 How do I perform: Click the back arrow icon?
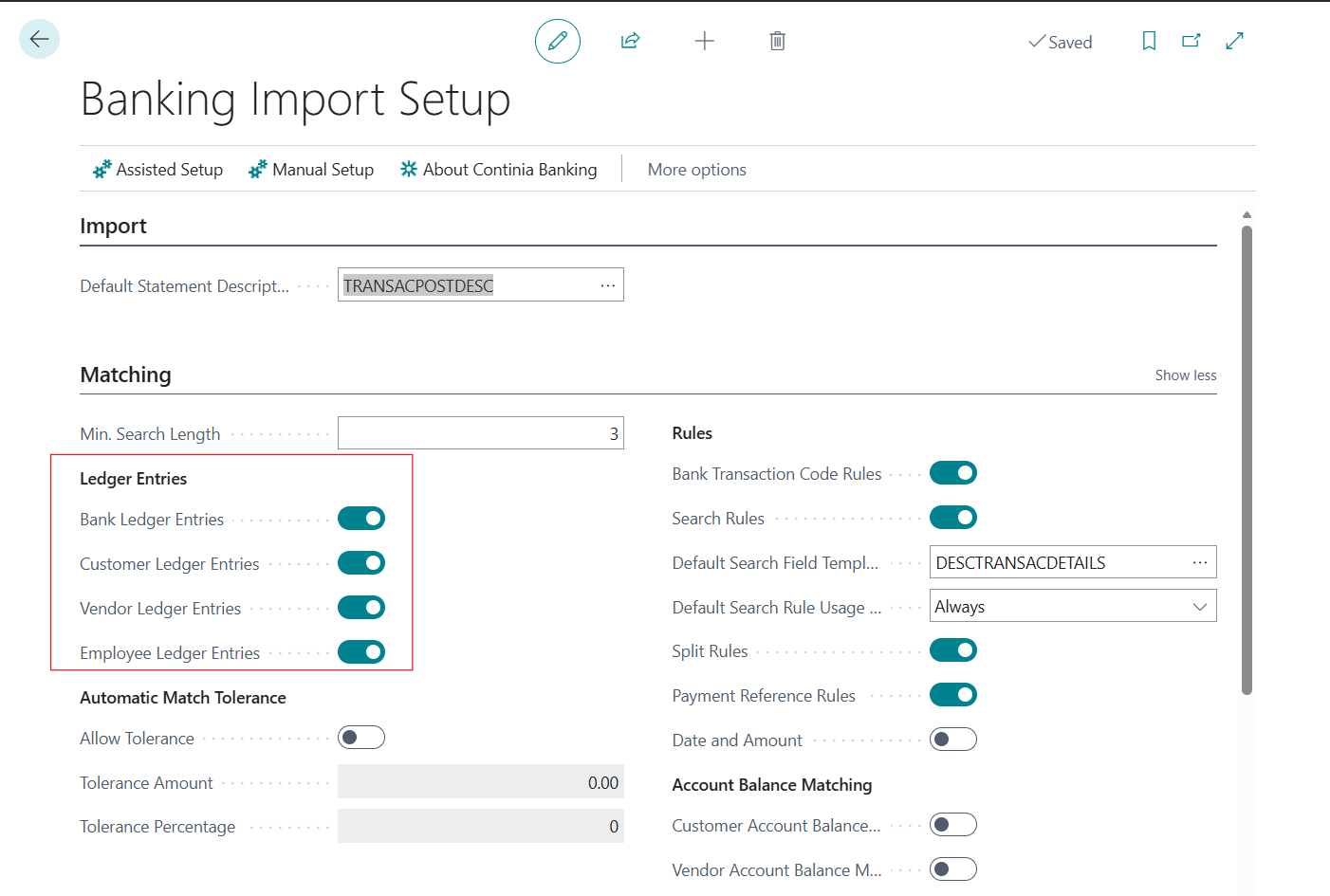[x=39, y=39]
